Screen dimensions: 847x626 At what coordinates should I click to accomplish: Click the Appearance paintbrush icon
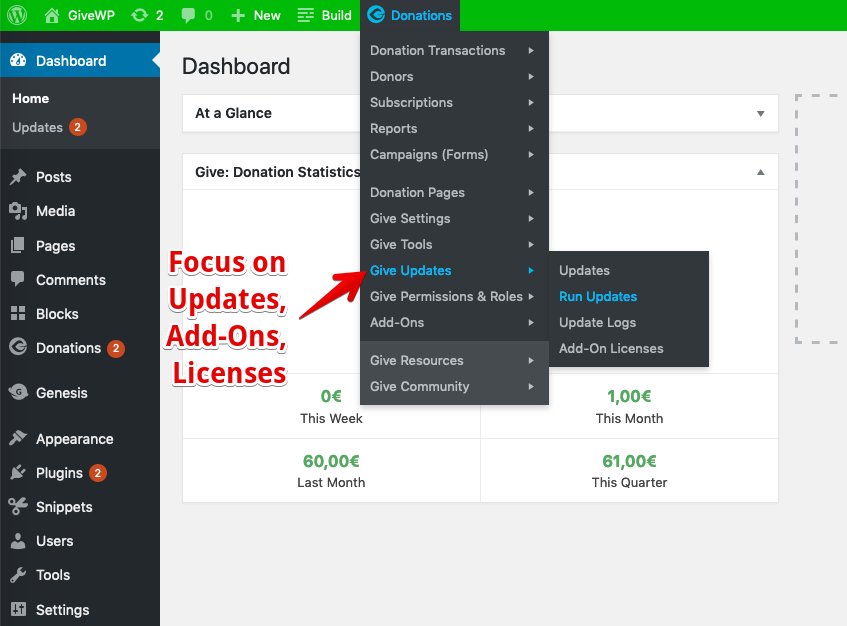click(18, 438)
